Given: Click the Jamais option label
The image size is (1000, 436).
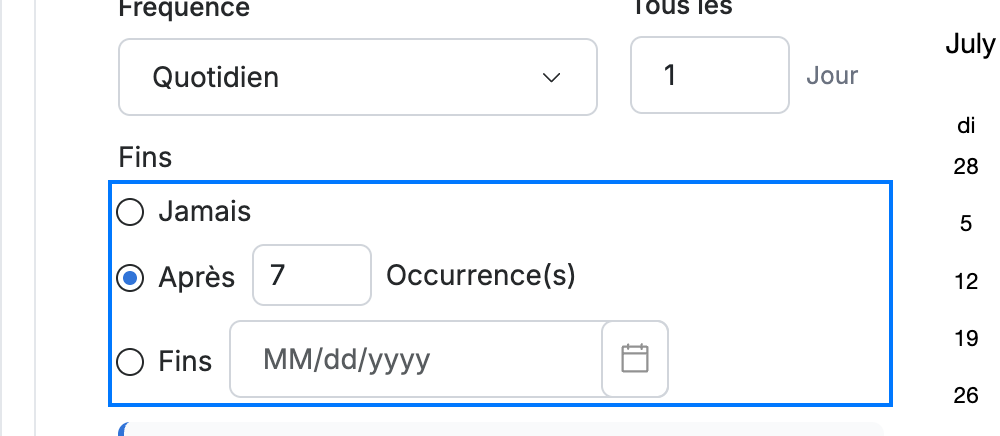Looking at the screenshot, I should tap(205, 212).
